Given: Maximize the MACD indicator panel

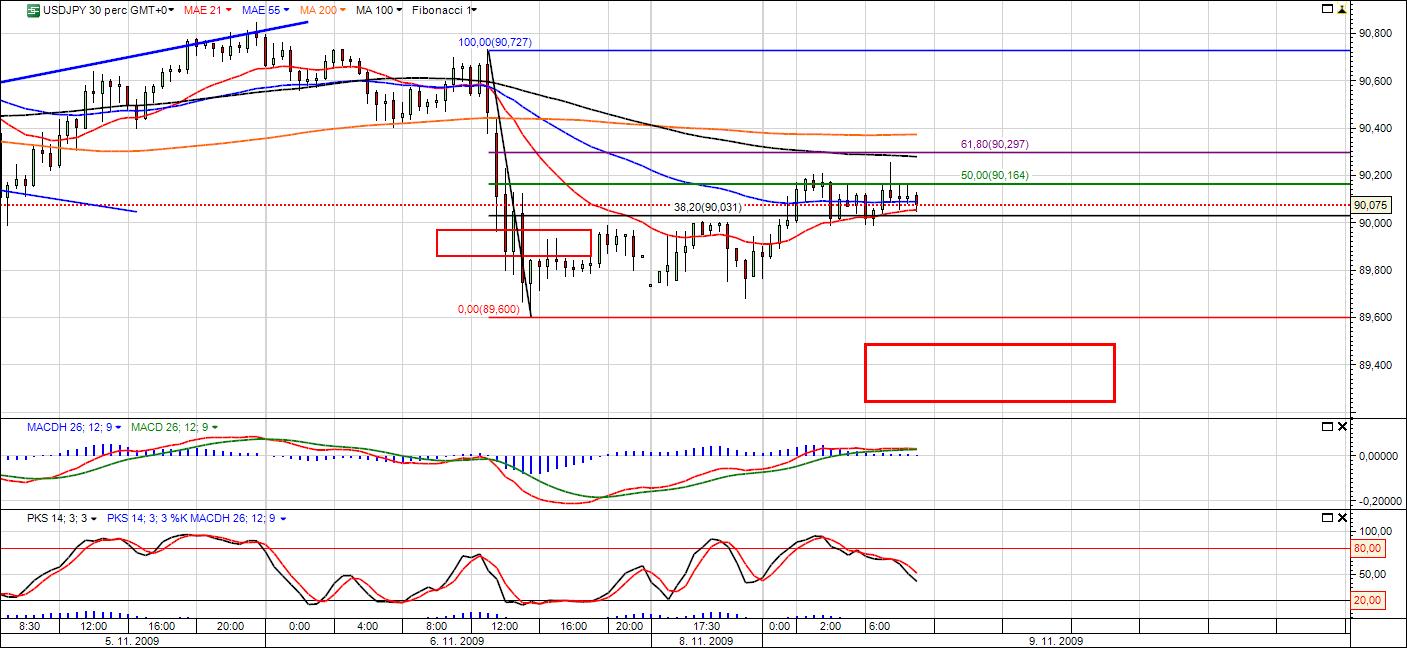Looking at the screenshot, I should pyautogui.click(x=1328, y=427).
